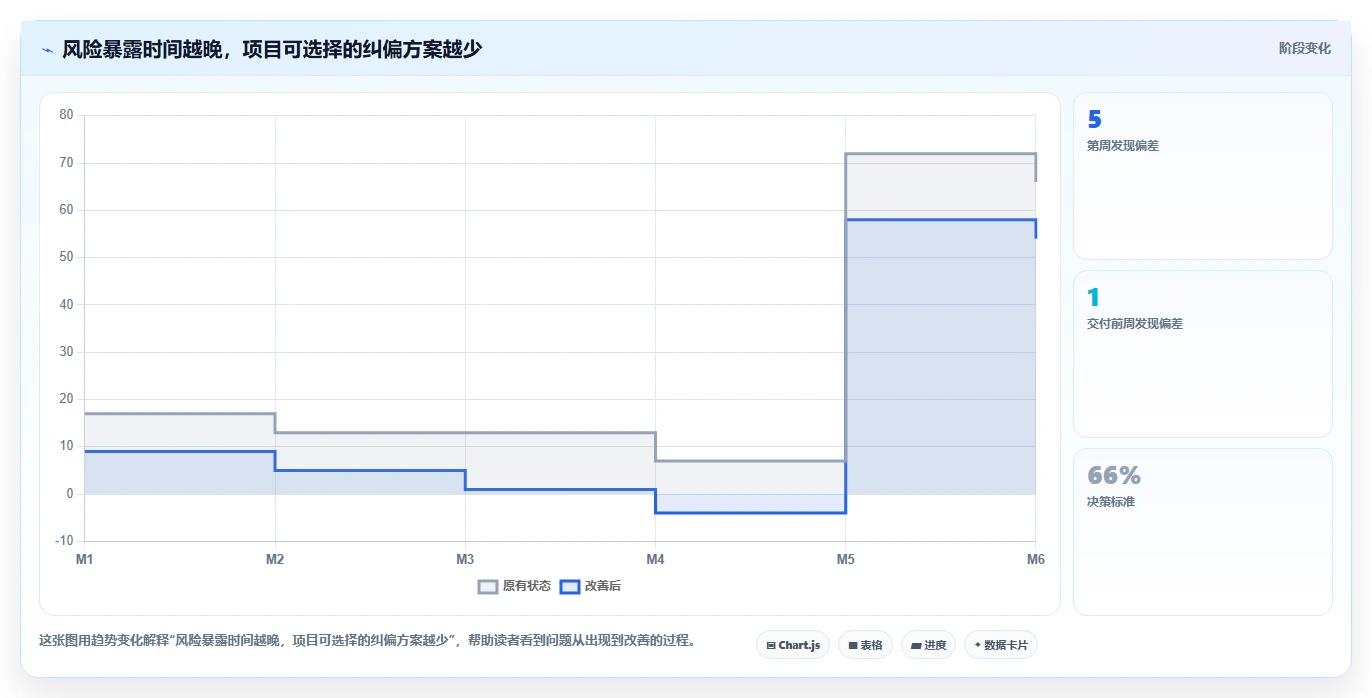This screenshot has height=698, width=1372.
Task: Click the -10 y-axis label
Action: coord(64,541)
